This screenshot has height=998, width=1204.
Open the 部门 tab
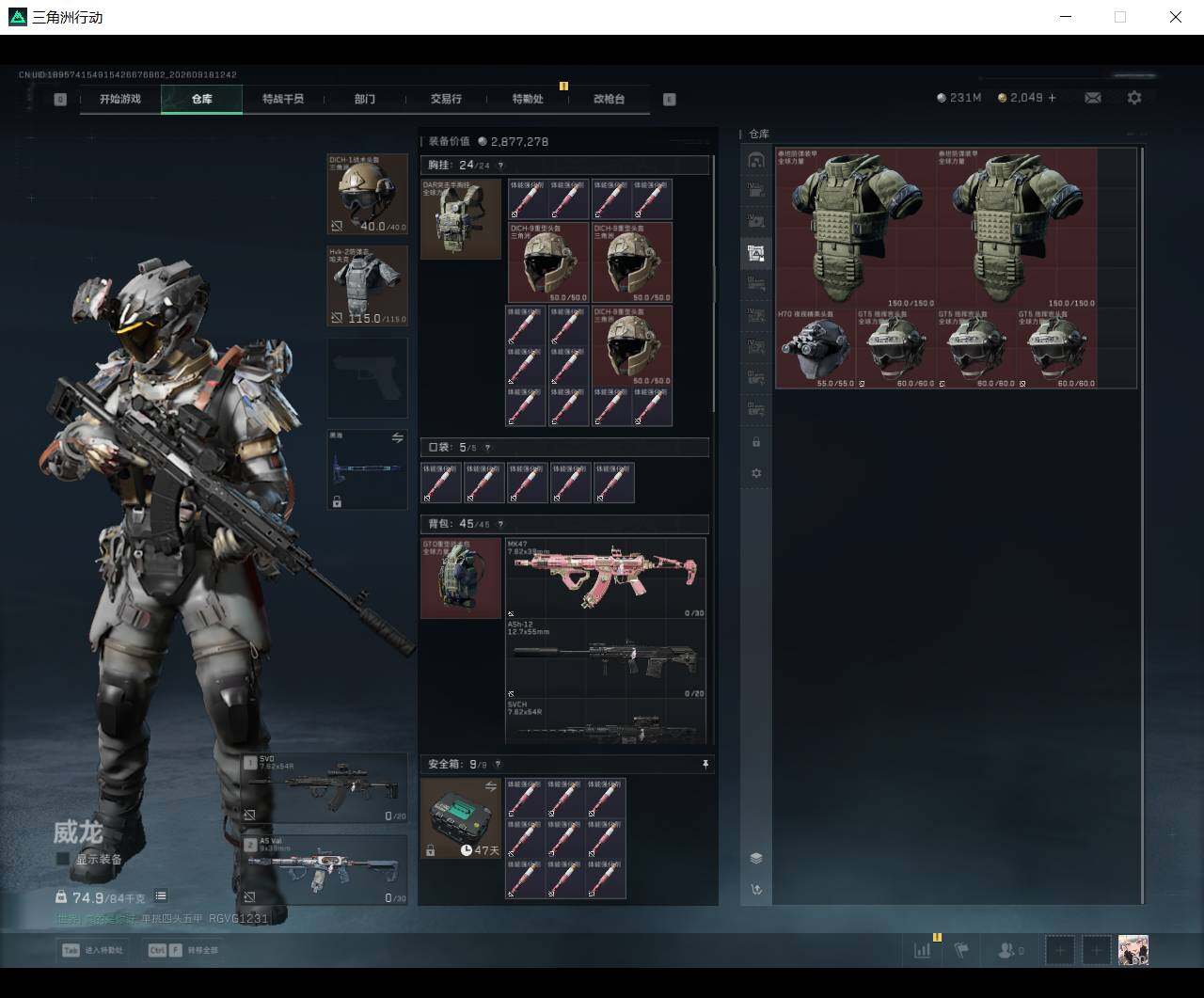click(x=364, y=99)
